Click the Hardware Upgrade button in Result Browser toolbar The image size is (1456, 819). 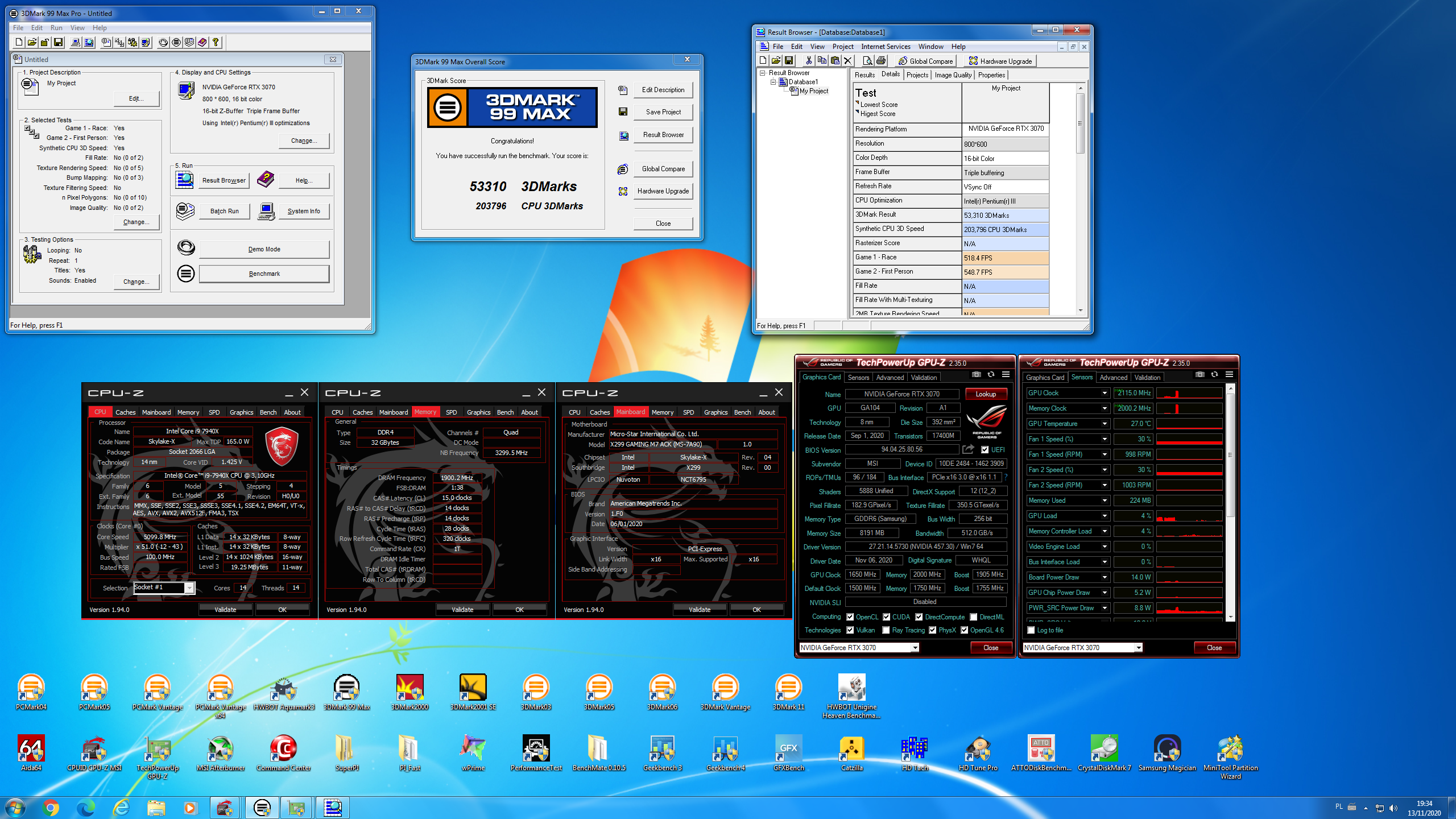[1000, 61]
